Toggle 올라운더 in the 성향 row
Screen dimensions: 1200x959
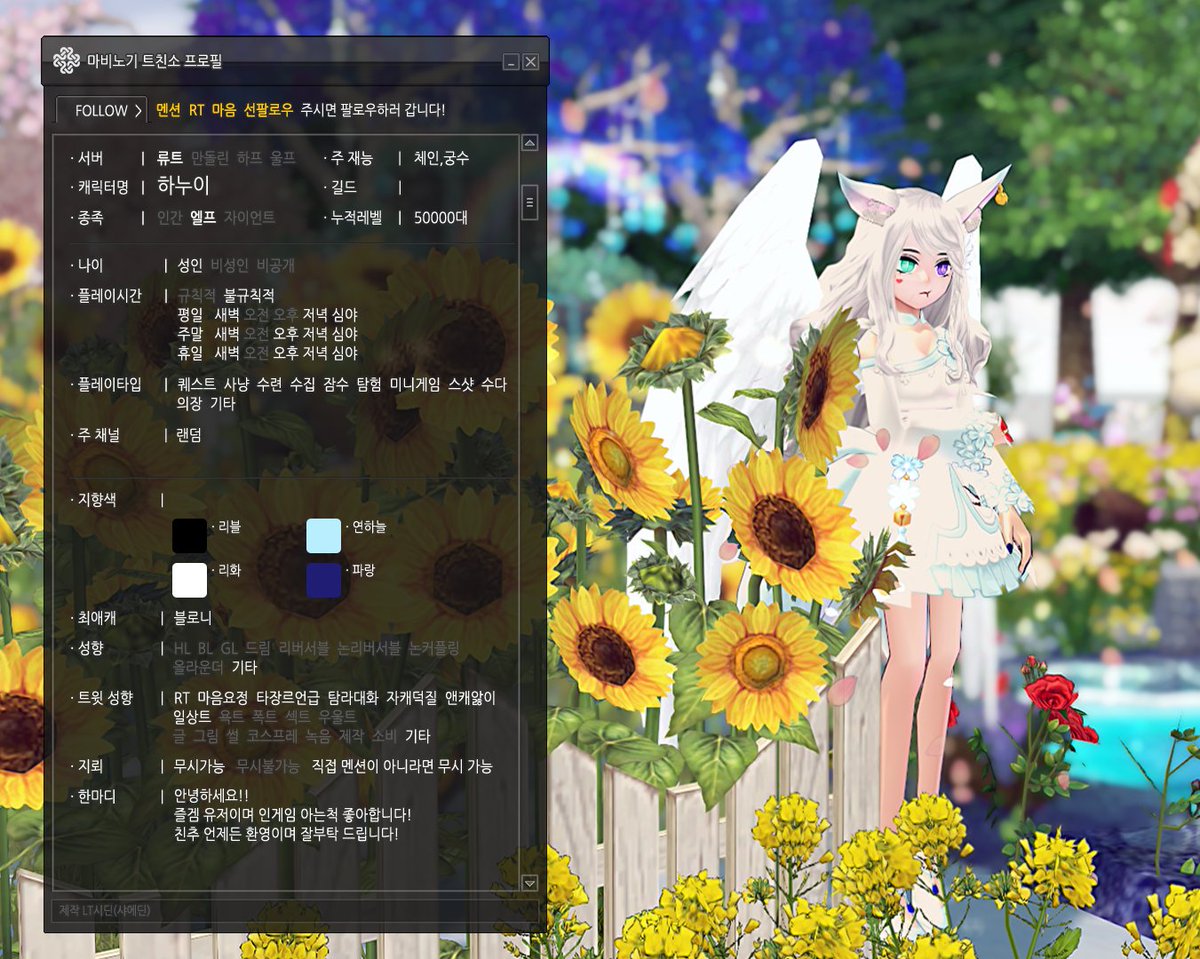pos(200,666)
